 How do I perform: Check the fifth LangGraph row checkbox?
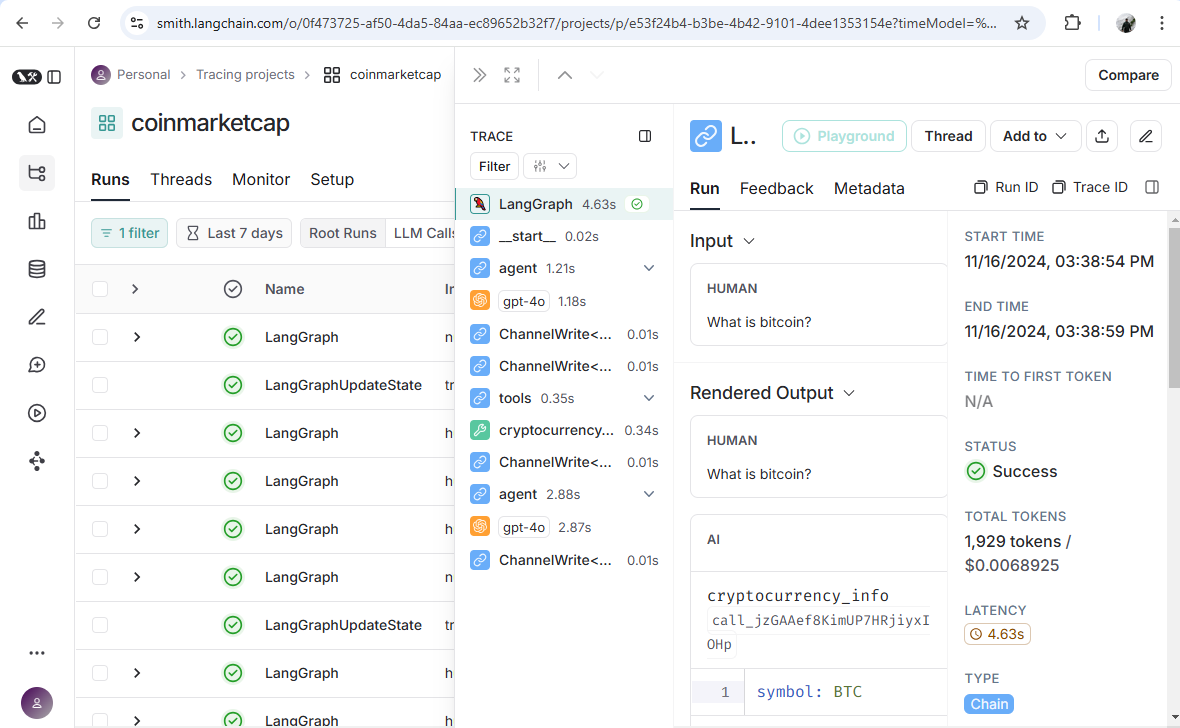point(100,577)
